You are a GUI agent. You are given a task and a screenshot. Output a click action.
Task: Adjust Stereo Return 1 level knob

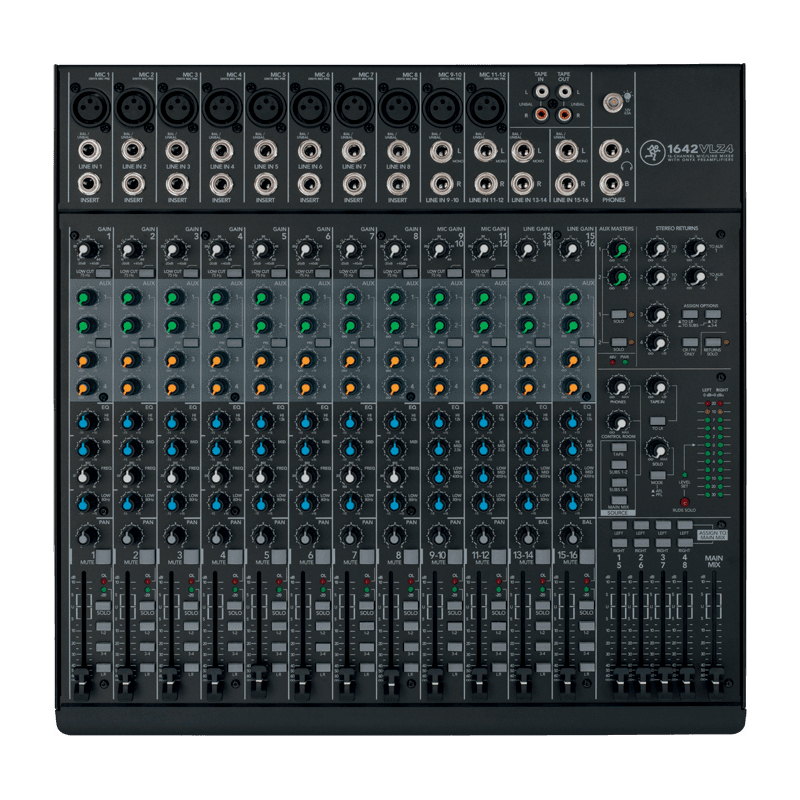(656, 248)
